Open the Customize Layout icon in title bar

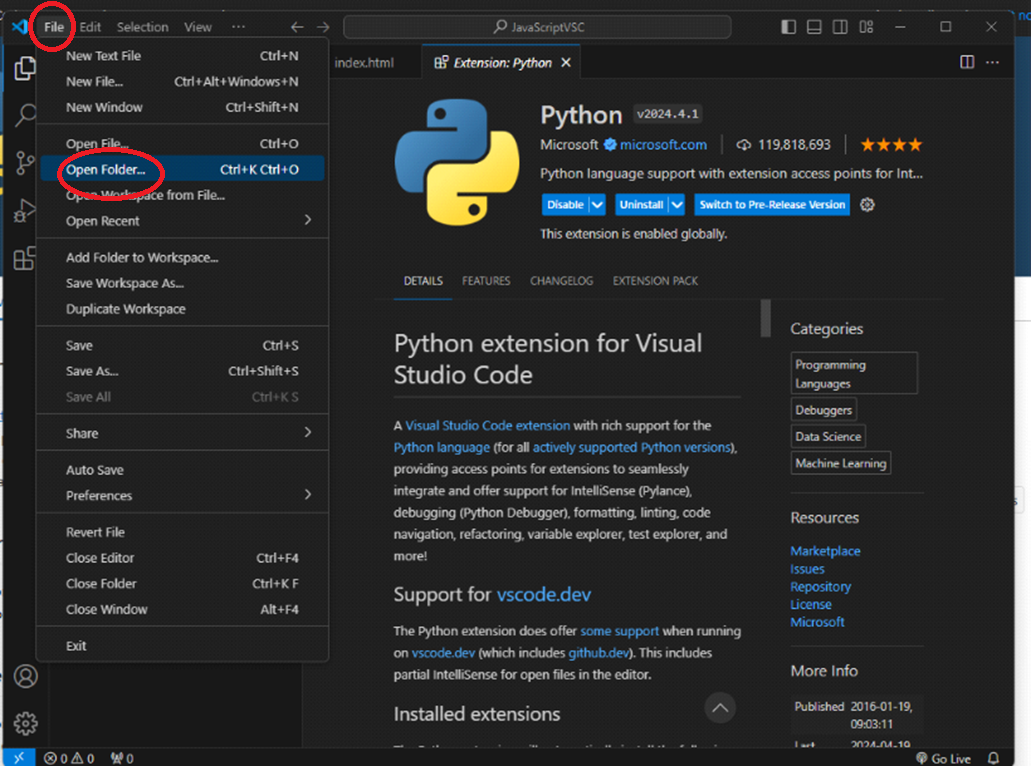pyautogui.click(x=867, y=27)
